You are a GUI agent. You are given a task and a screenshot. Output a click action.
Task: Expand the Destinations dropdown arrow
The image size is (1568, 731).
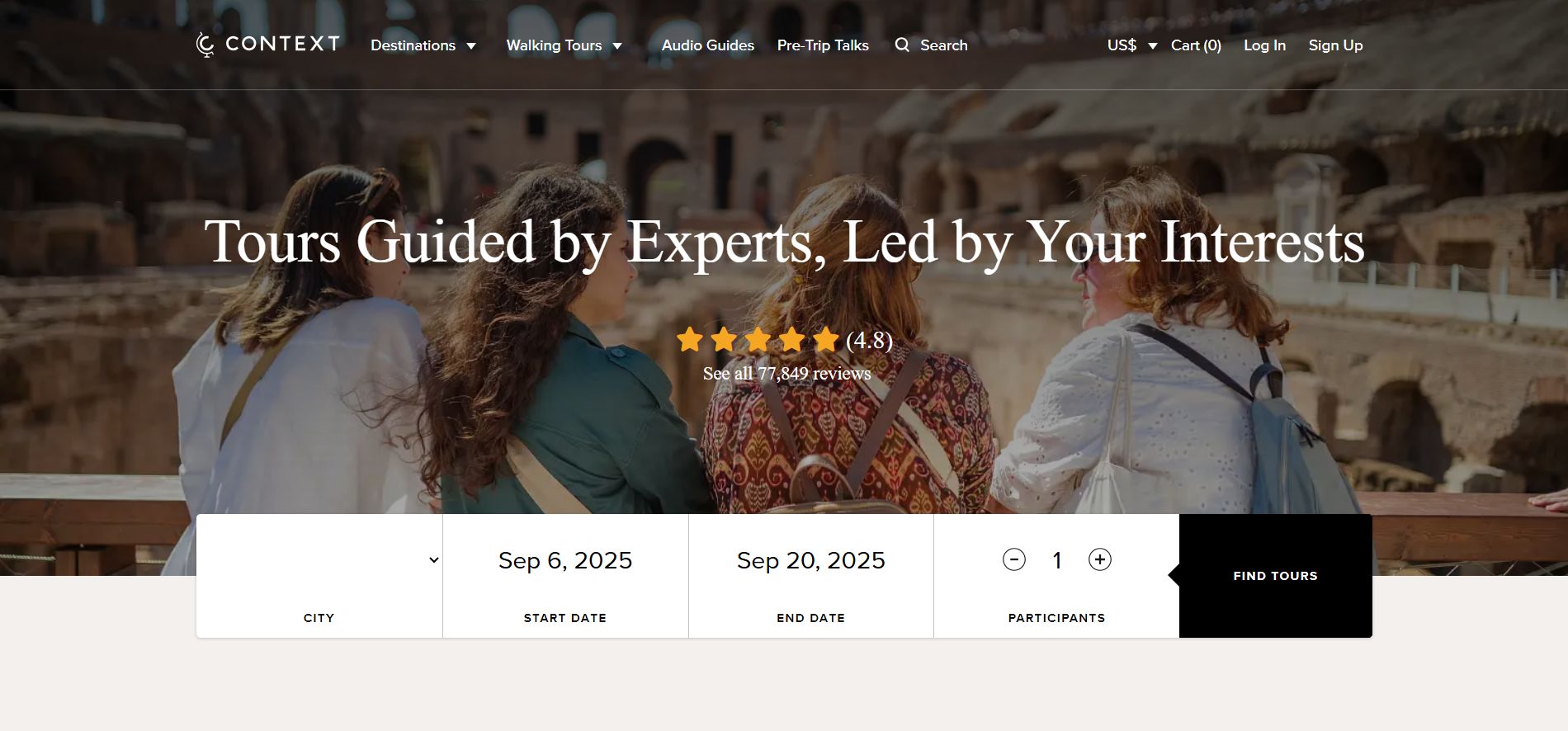click(471, 46)
